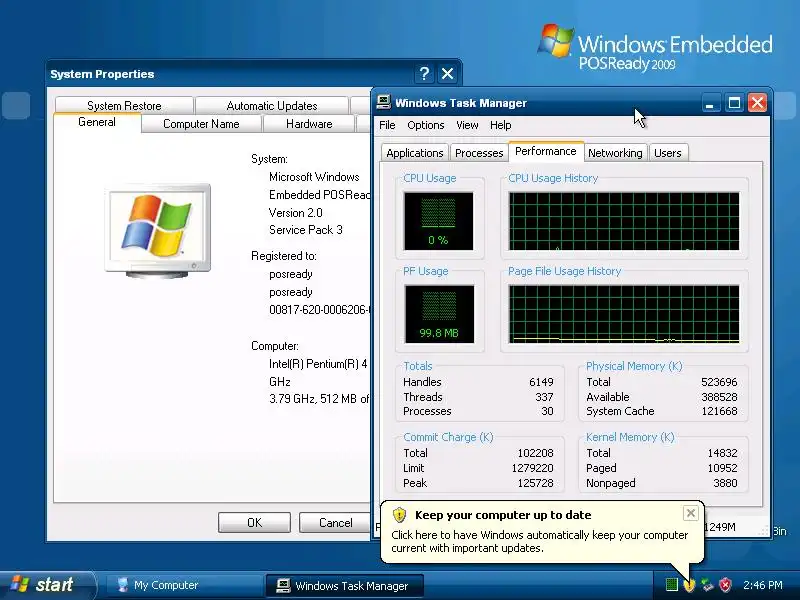Select the Performance tab
Viewport: 800px width, 600px height.
pyautogui.click(x=546, y=152)
